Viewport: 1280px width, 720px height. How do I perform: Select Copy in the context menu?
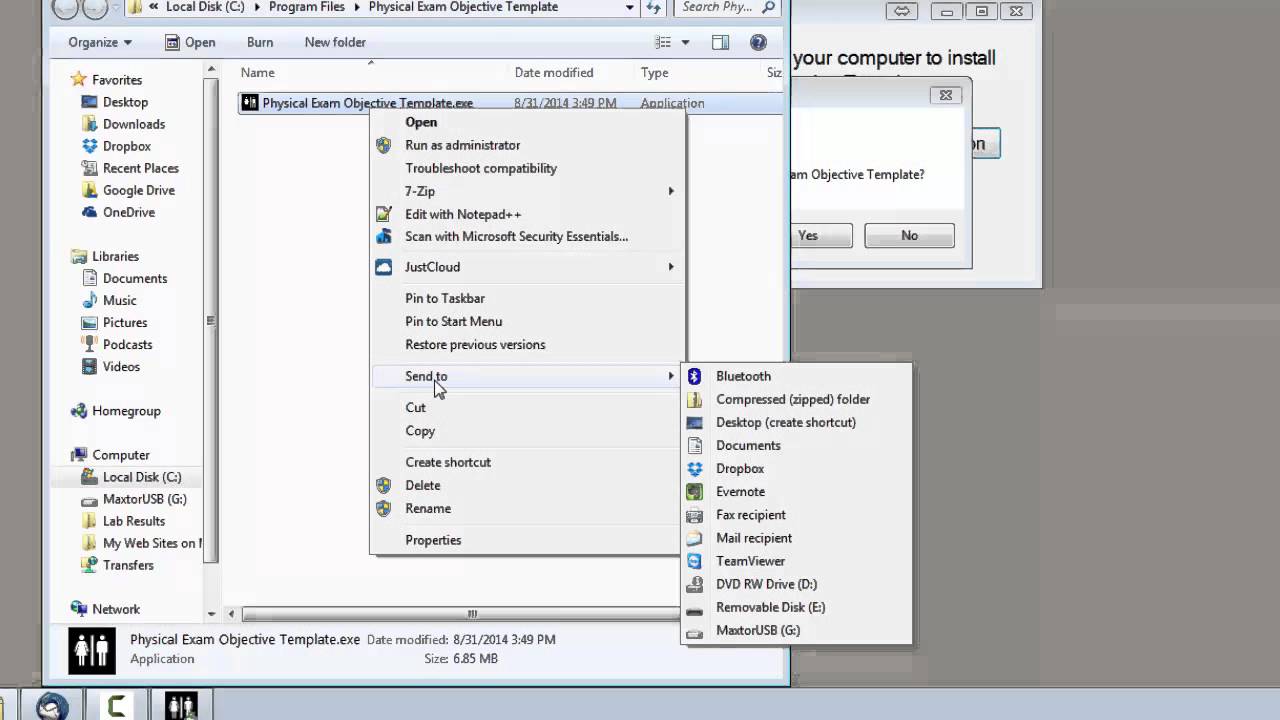click(420, 431)
